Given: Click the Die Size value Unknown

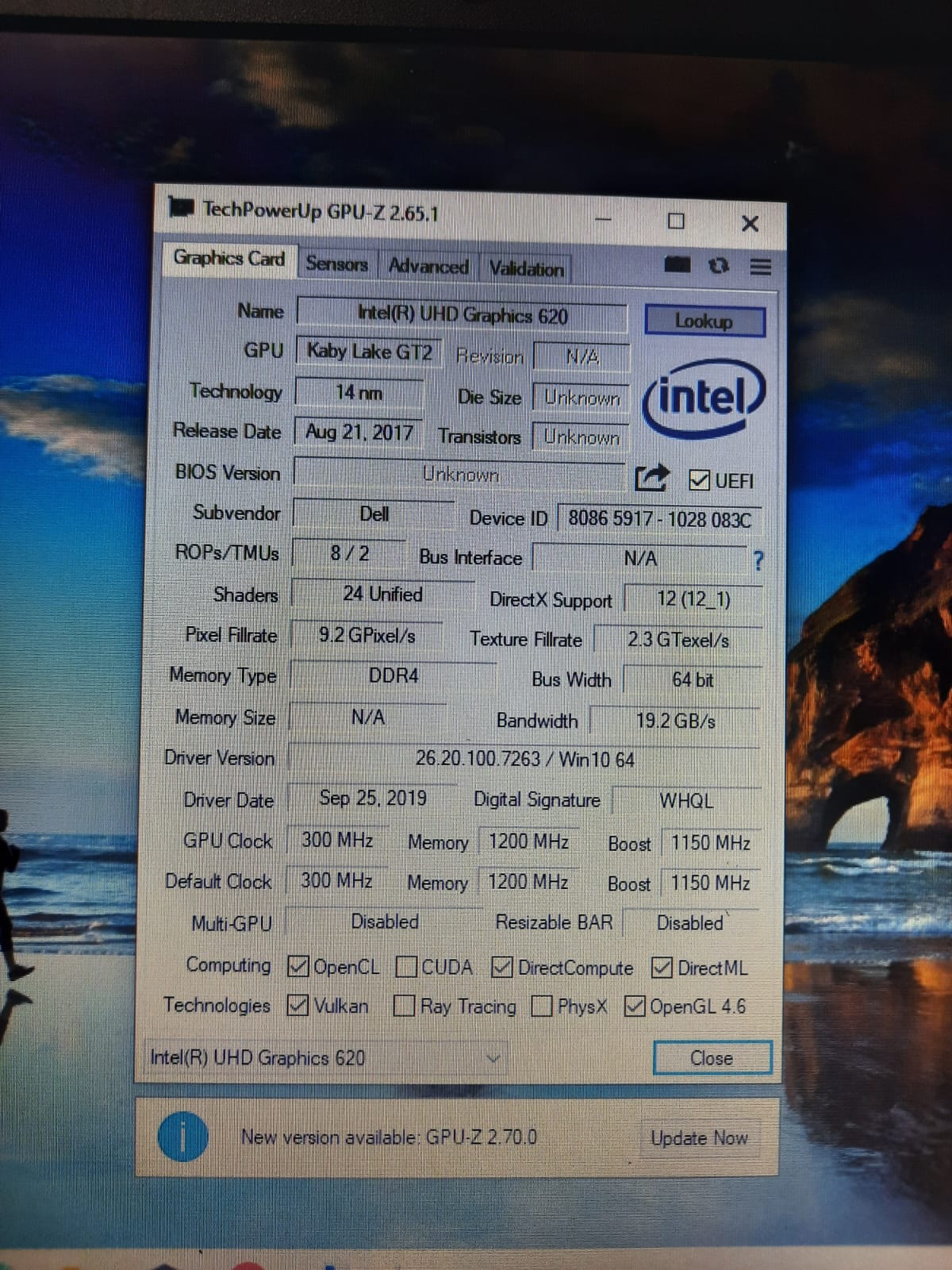Looking at the screenshot, I should [x=582, y=398].
